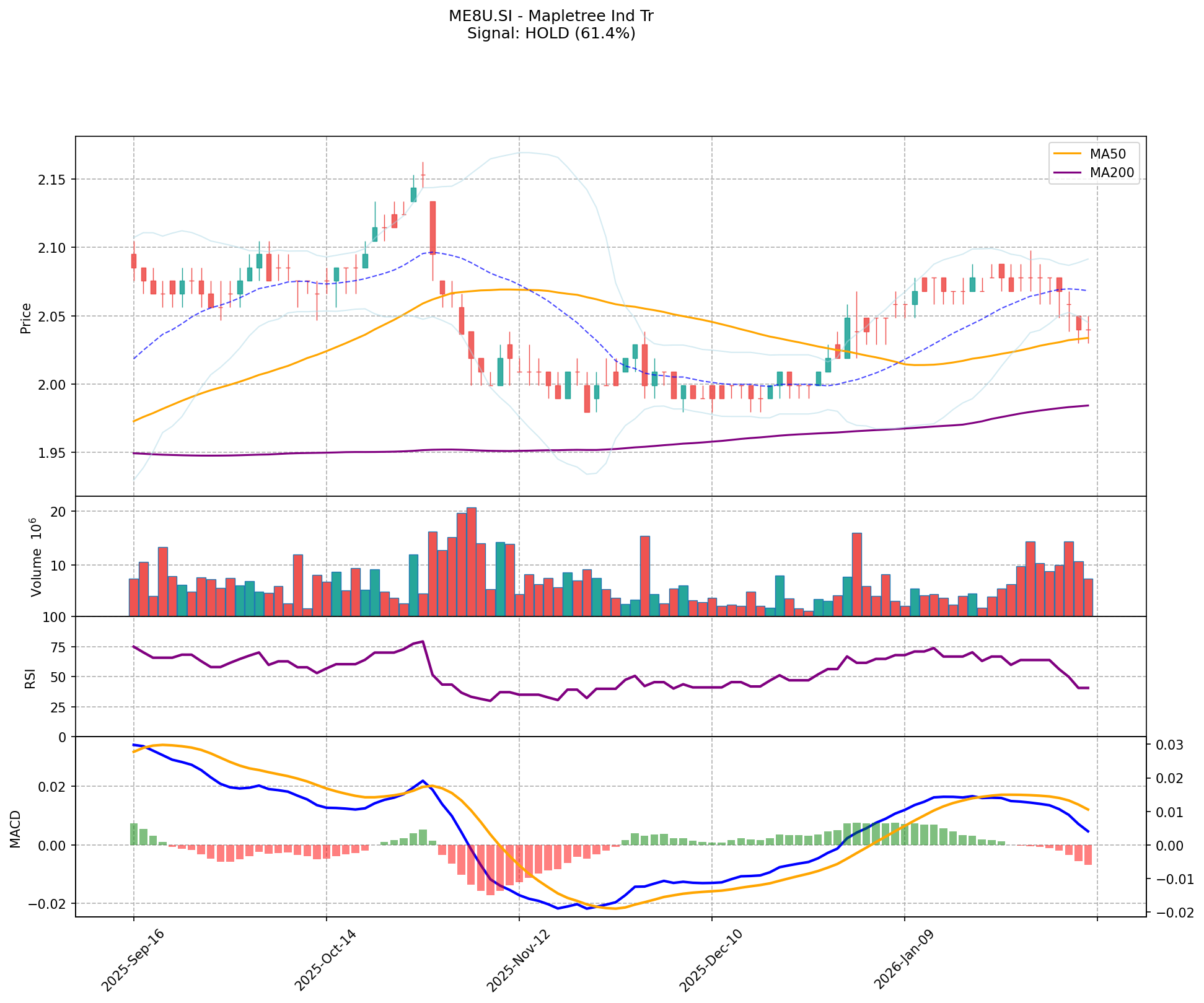This screenshot has height=1003, width=1204.
Task: Click the Signal: HOLD (61.4%) subtitle text
Action: coord(551,33)
